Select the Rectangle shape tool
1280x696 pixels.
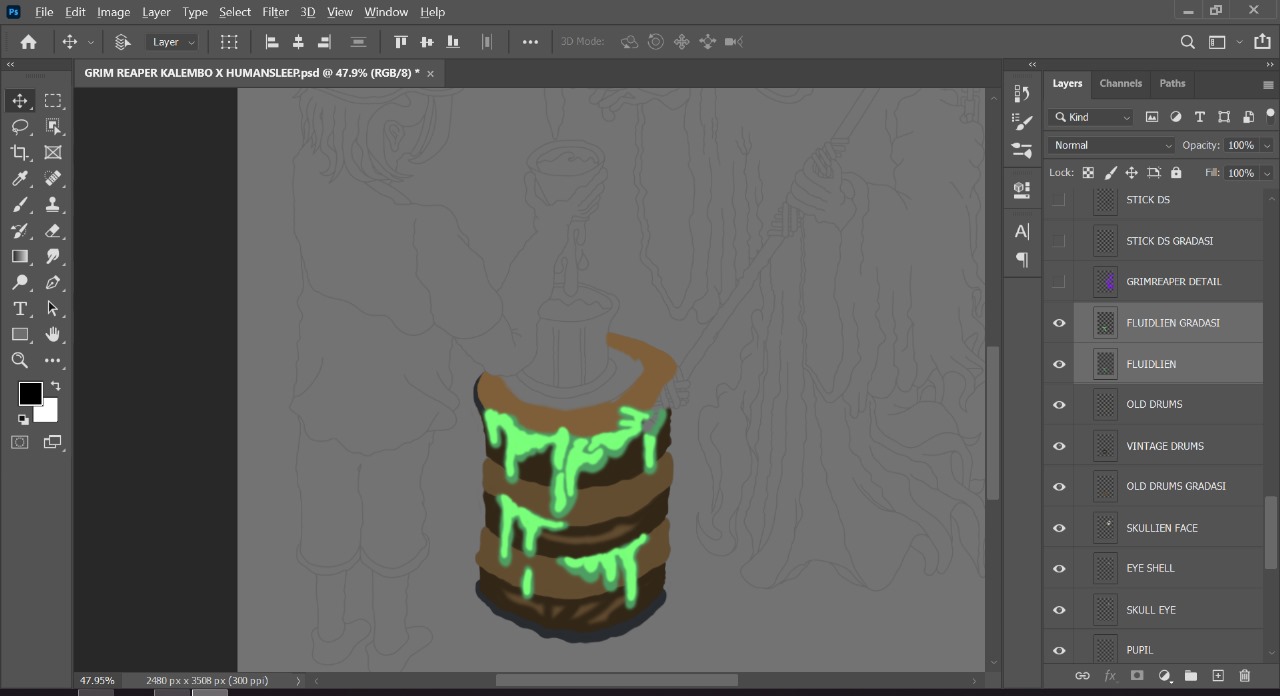20,334
